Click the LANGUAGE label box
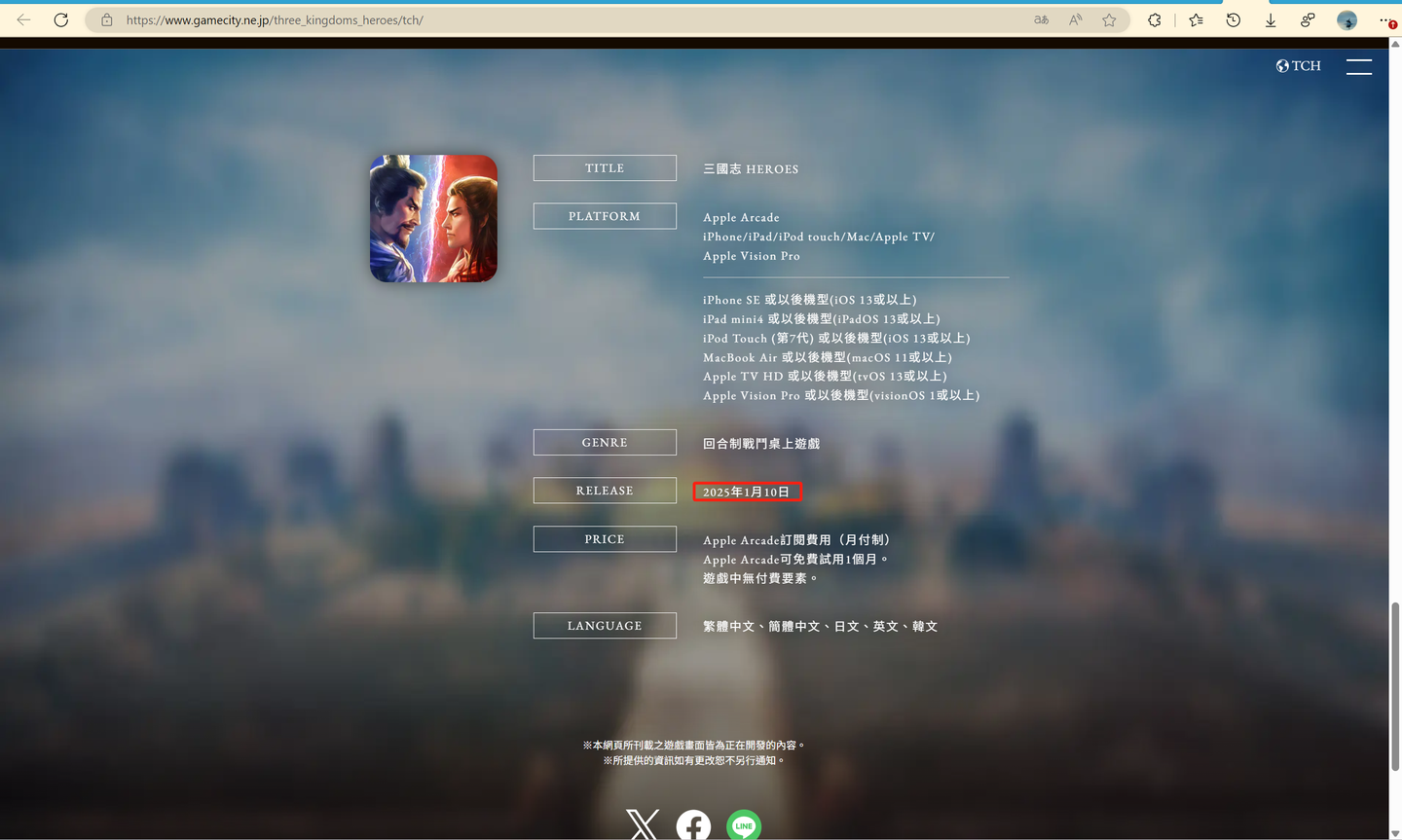 point(605,626)
